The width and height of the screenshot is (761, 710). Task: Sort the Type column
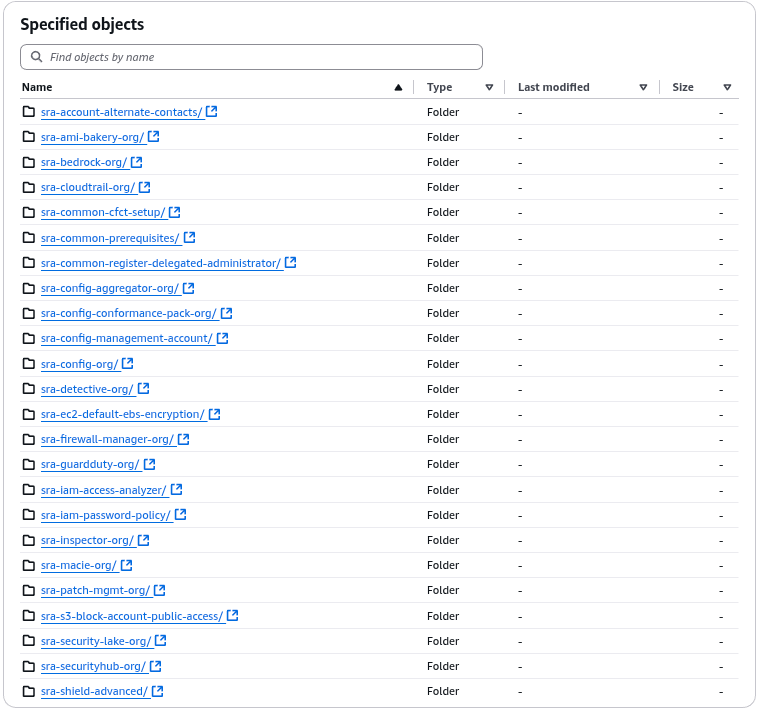(489, 87)
